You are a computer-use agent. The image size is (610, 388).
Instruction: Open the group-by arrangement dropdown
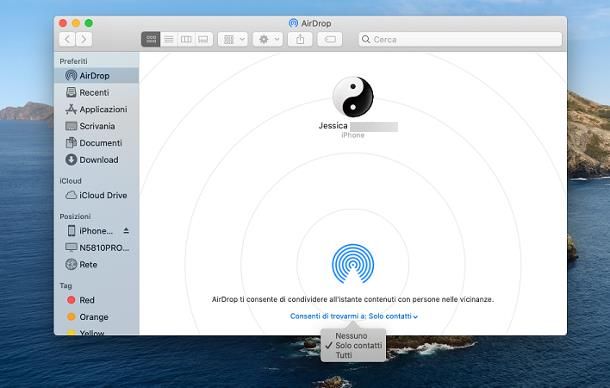[x=233, y=39]
